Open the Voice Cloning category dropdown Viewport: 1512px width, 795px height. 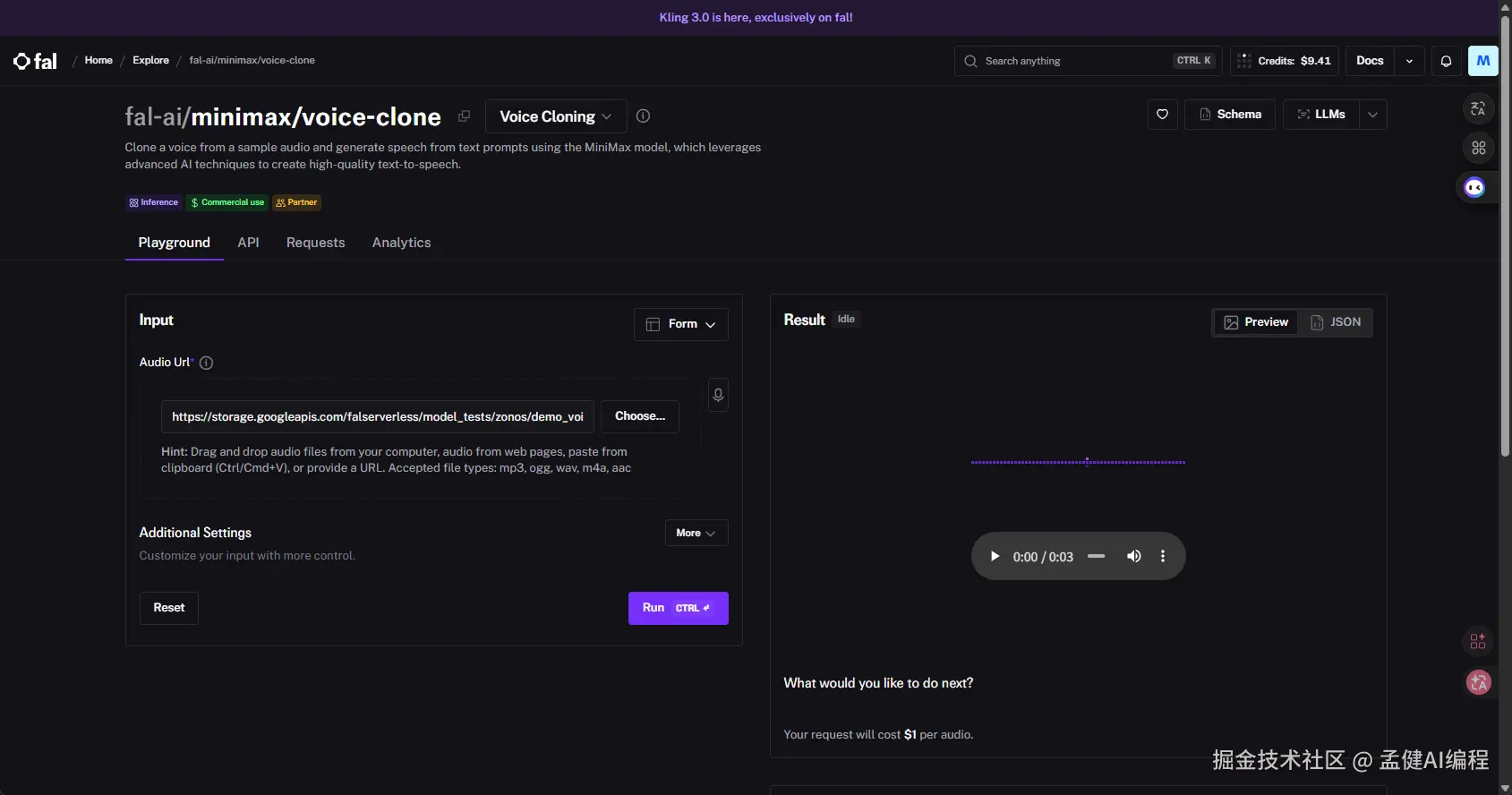[x=555, y=116]
